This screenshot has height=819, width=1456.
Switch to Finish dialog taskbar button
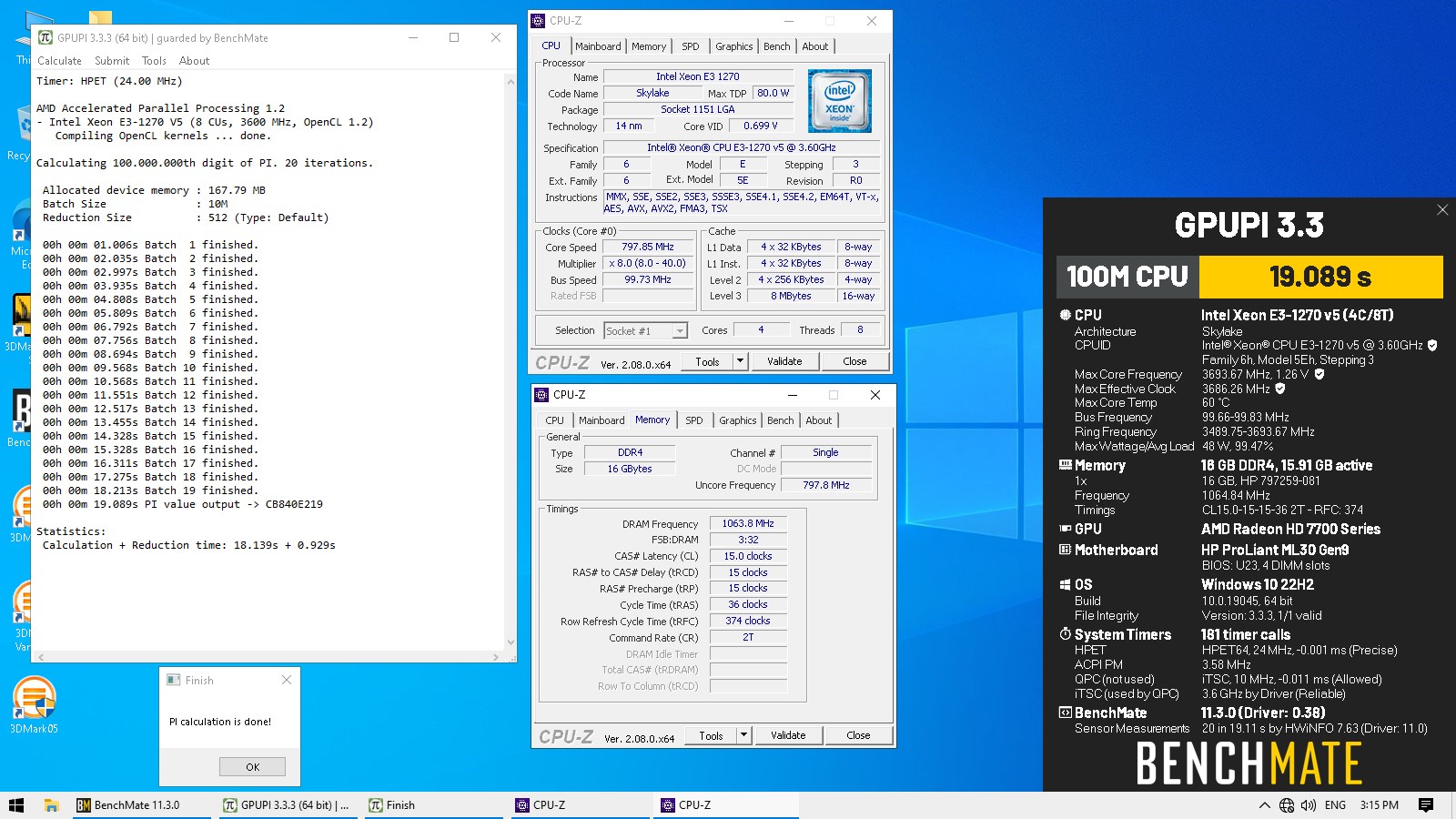[435, 805]
